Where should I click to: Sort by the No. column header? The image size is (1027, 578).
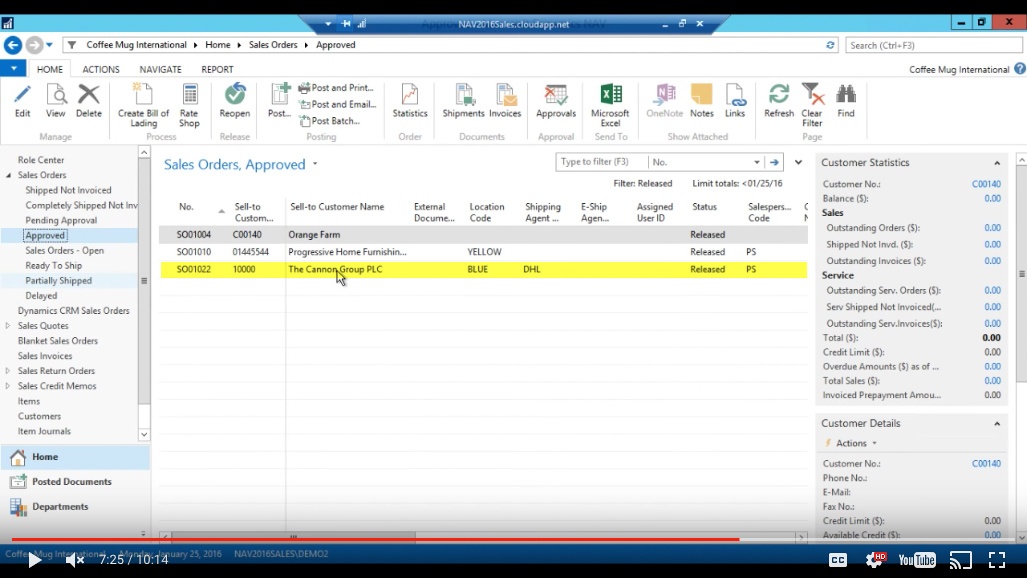(x=187, y=206)
